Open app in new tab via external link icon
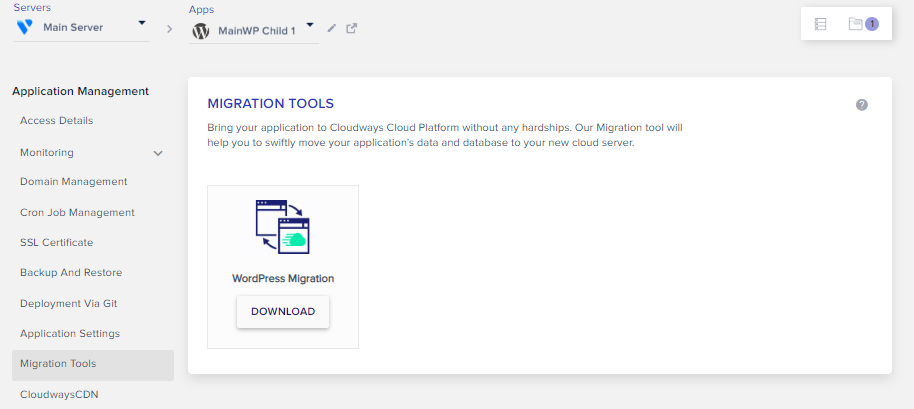Screen dimensions: 914x409 [352, 28]
